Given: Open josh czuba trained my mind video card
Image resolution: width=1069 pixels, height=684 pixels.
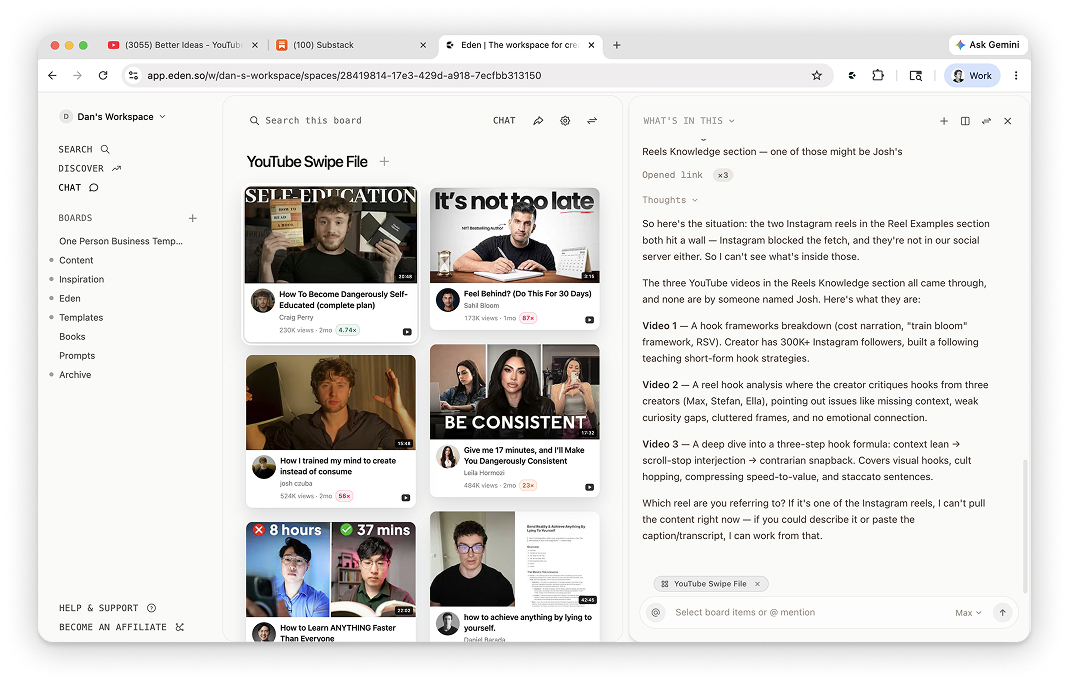Looking at the screenshot, I should (x=331, y=431).
